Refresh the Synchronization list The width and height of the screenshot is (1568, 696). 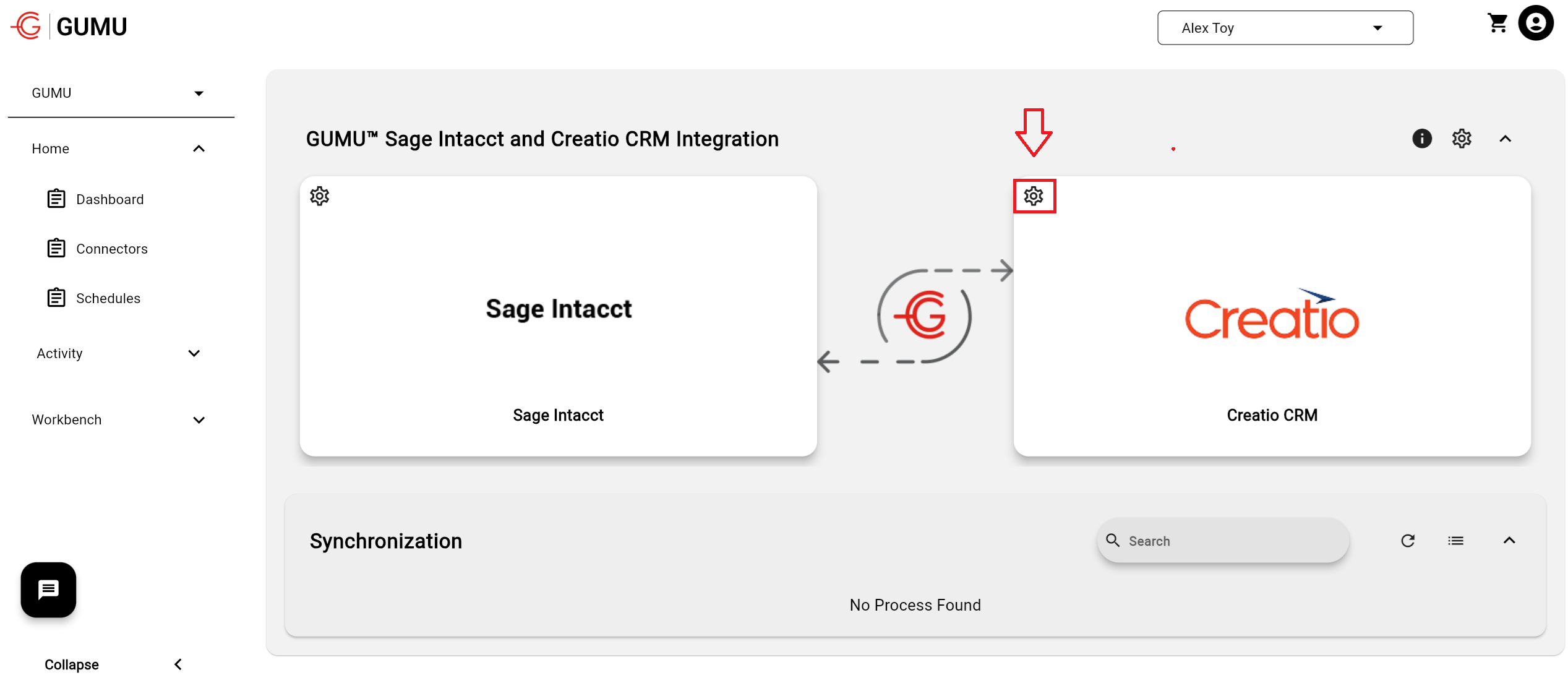1408,541
